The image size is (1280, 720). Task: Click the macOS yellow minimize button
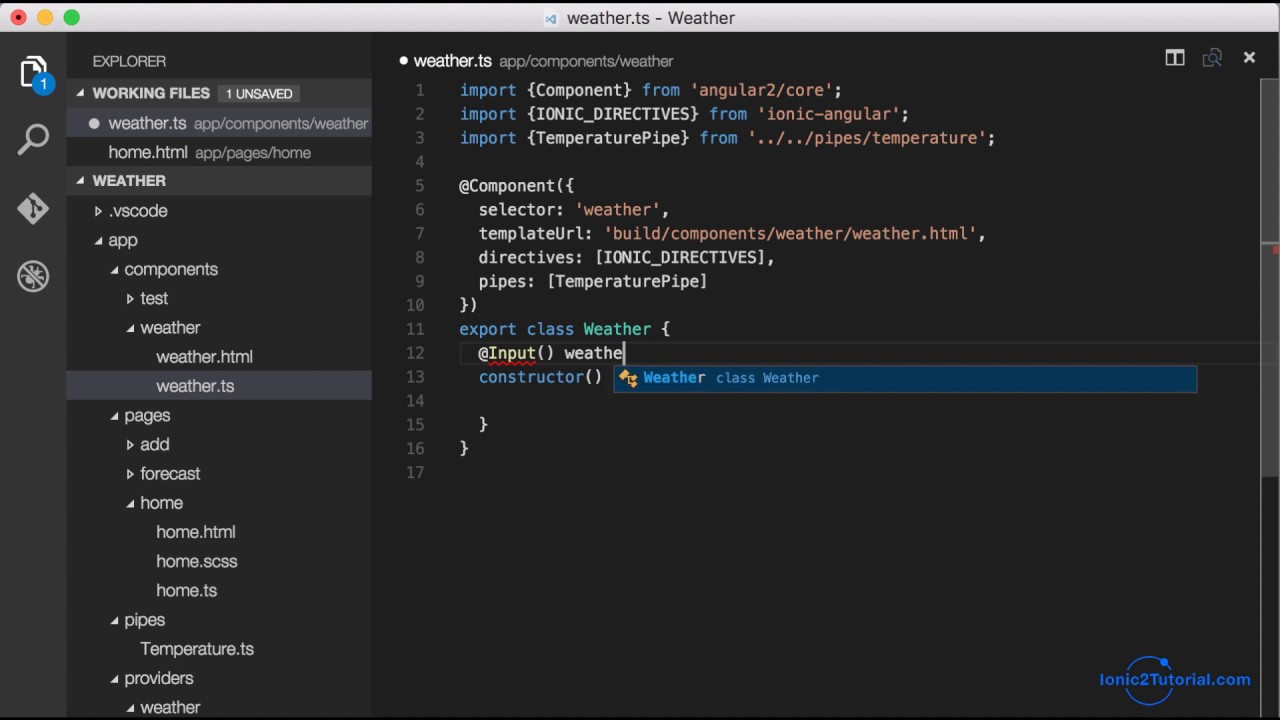point(45,18)
